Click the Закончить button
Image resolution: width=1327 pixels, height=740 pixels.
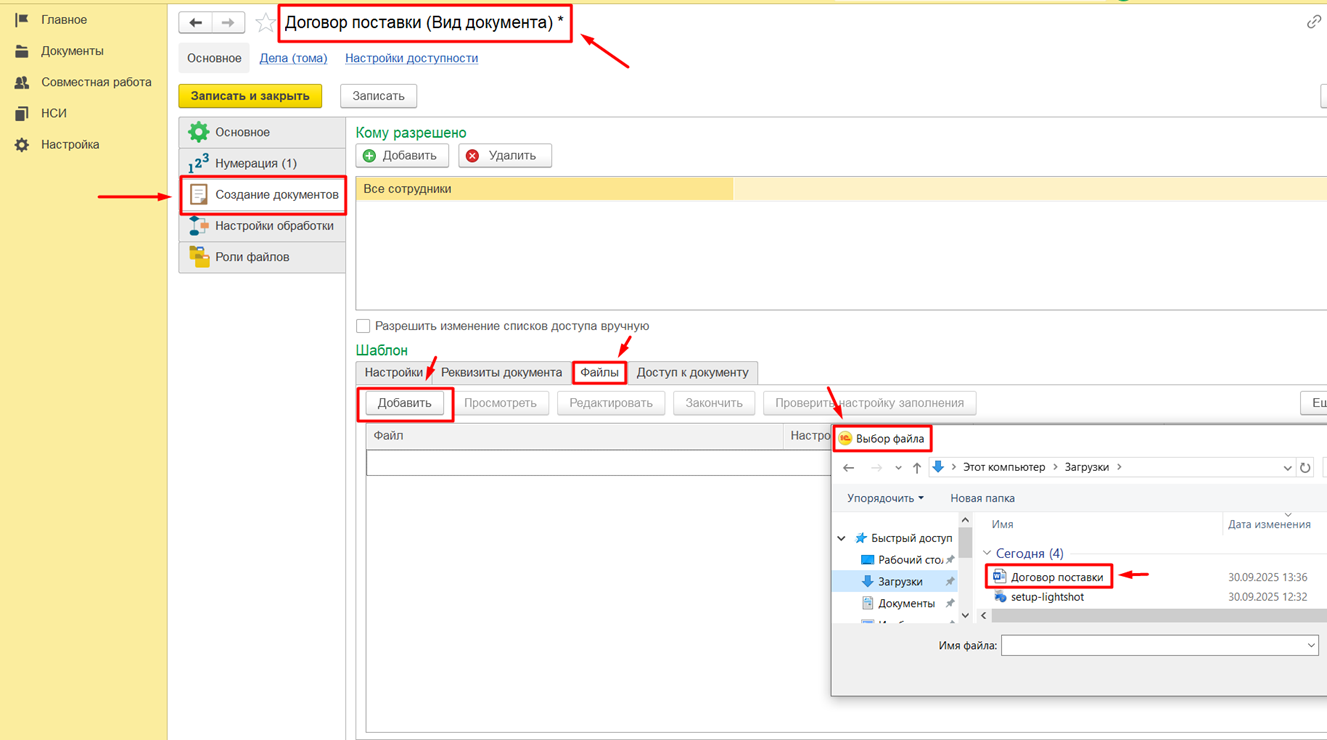714,403
